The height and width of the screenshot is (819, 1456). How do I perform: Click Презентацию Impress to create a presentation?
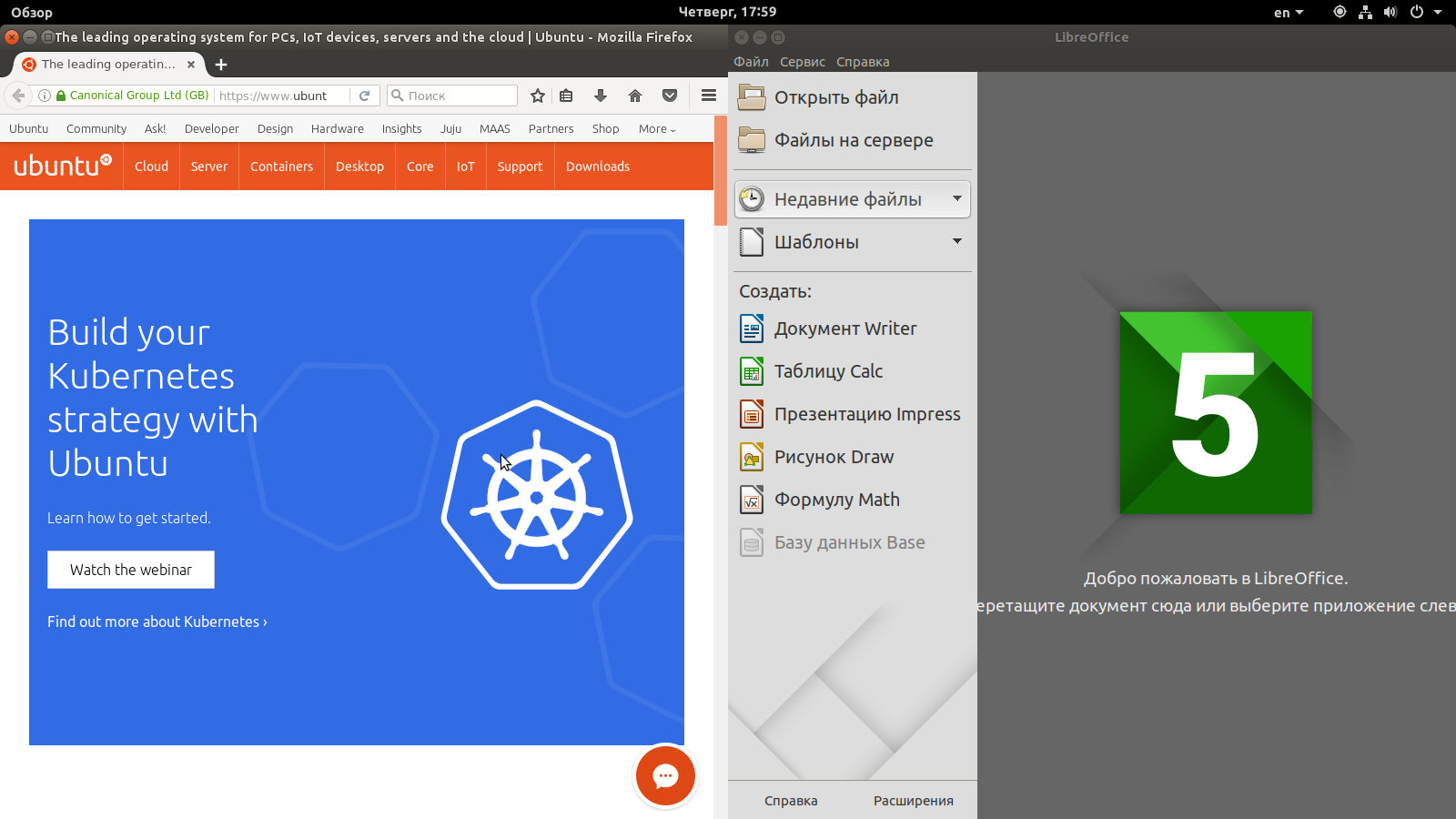point(867,414)
